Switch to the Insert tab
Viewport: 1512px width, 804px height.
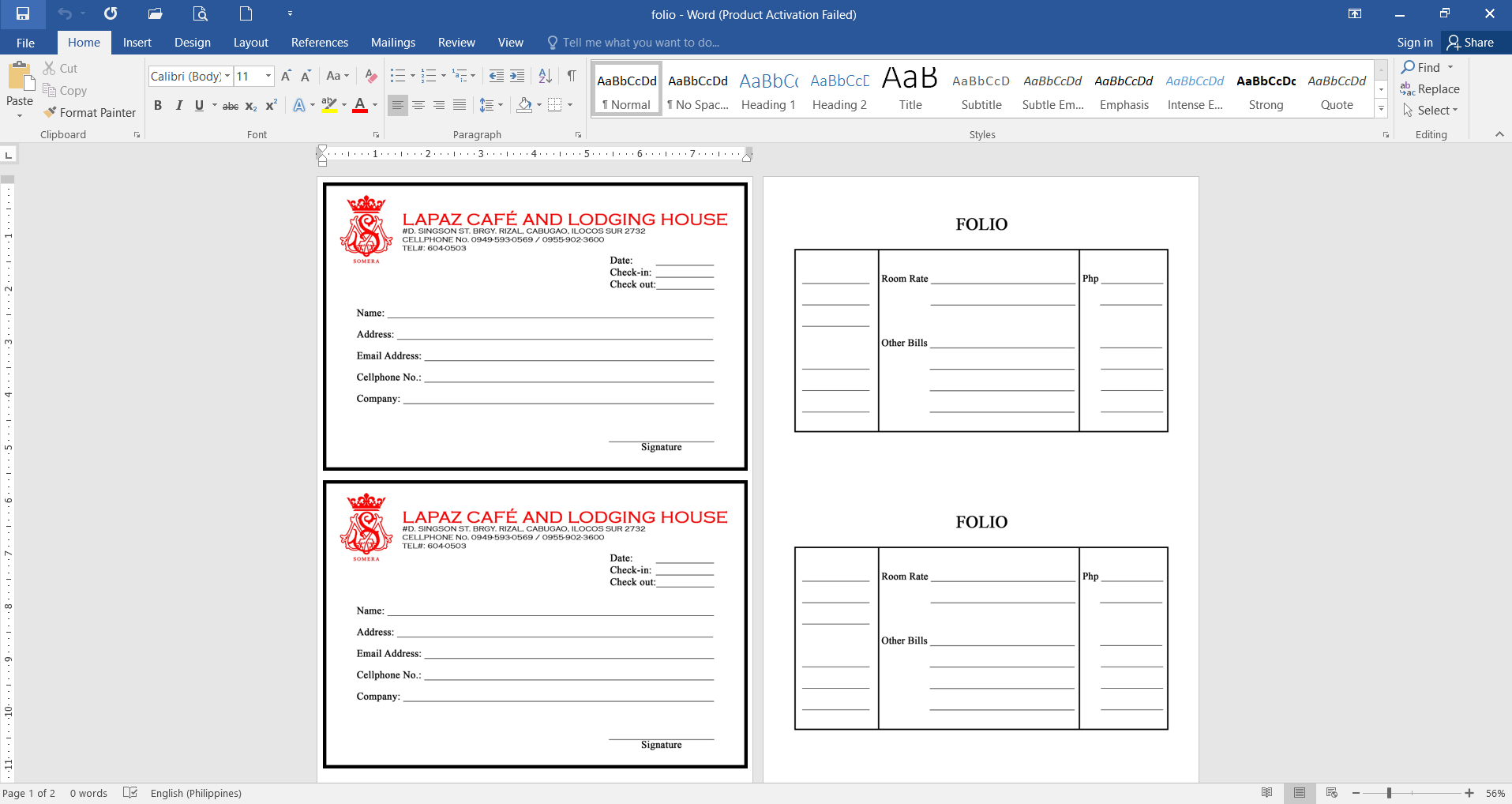point(137,43)
